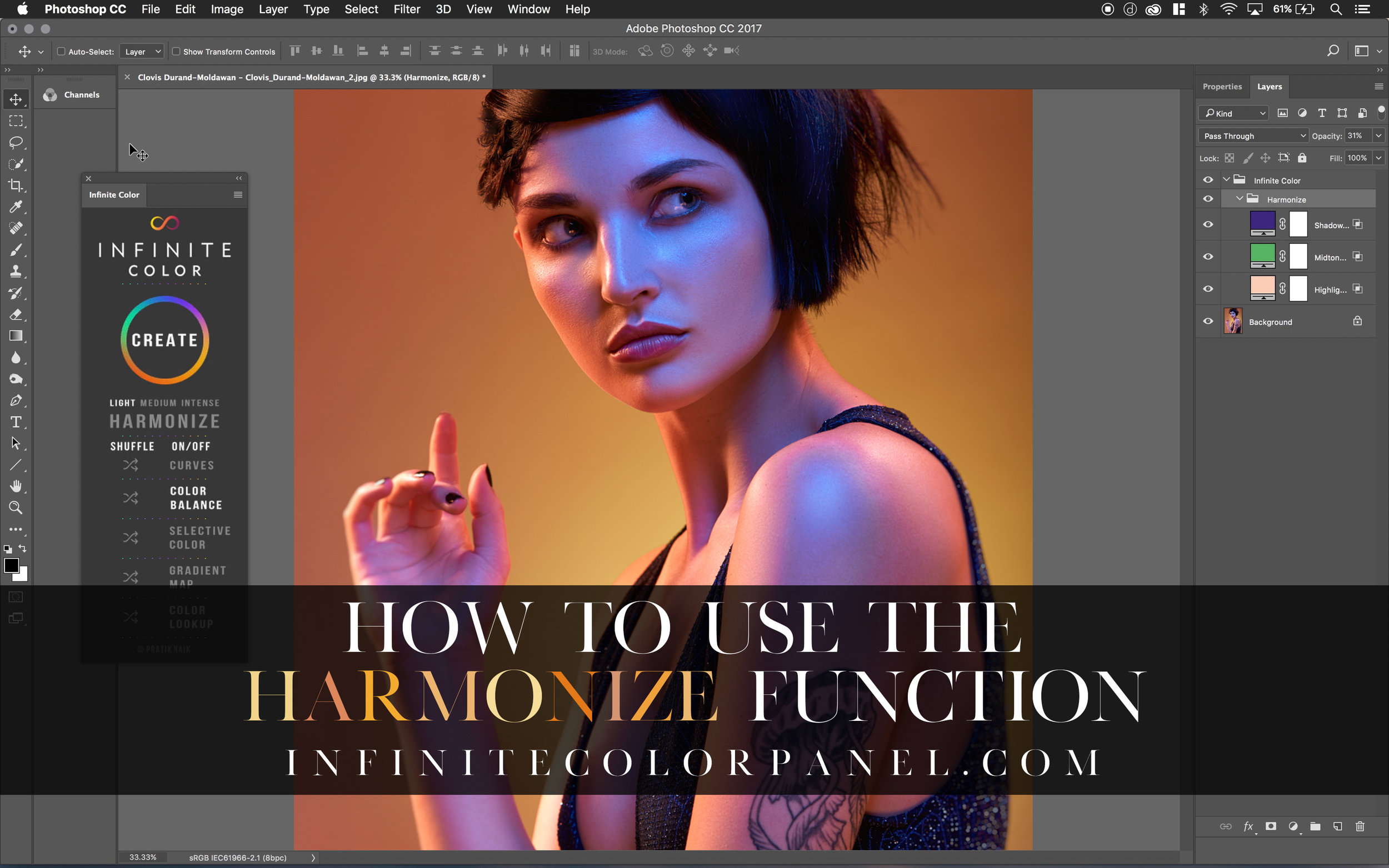
Task: Open the Layers panel options menu
Action: 1378,87
